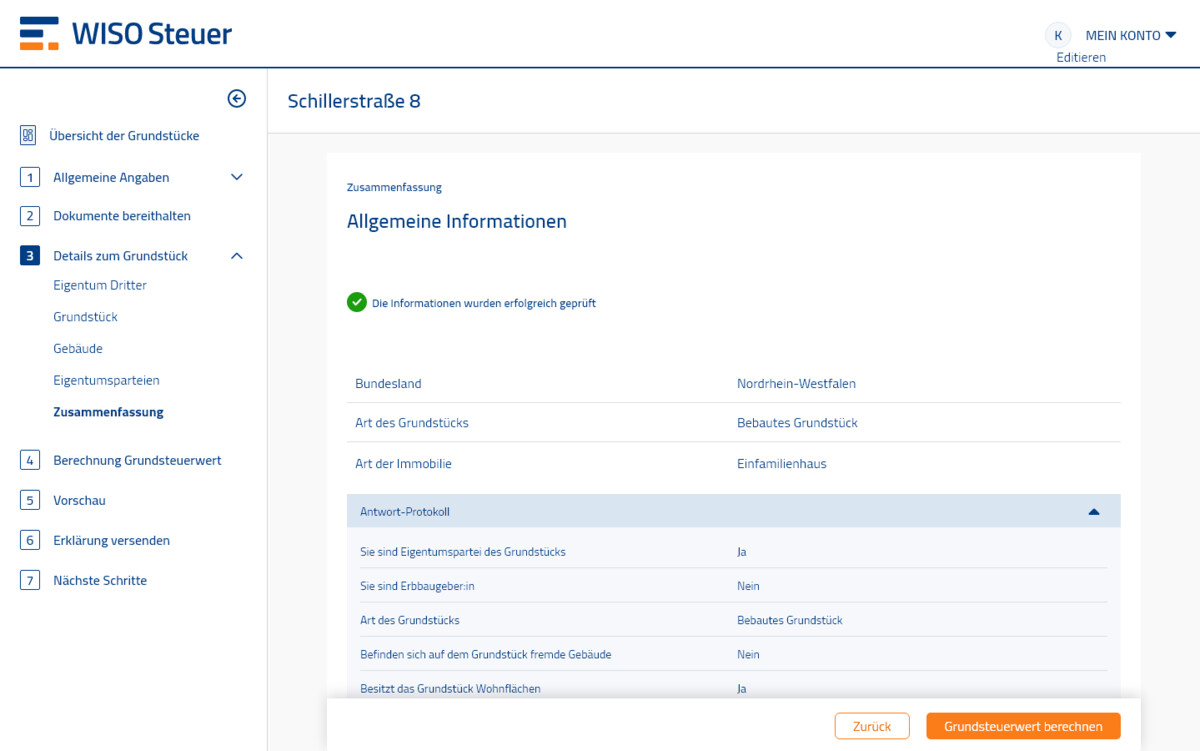Go to Erklärung versenden step
The width and height of the screenshot is (1200, 751).
[111, 540]
